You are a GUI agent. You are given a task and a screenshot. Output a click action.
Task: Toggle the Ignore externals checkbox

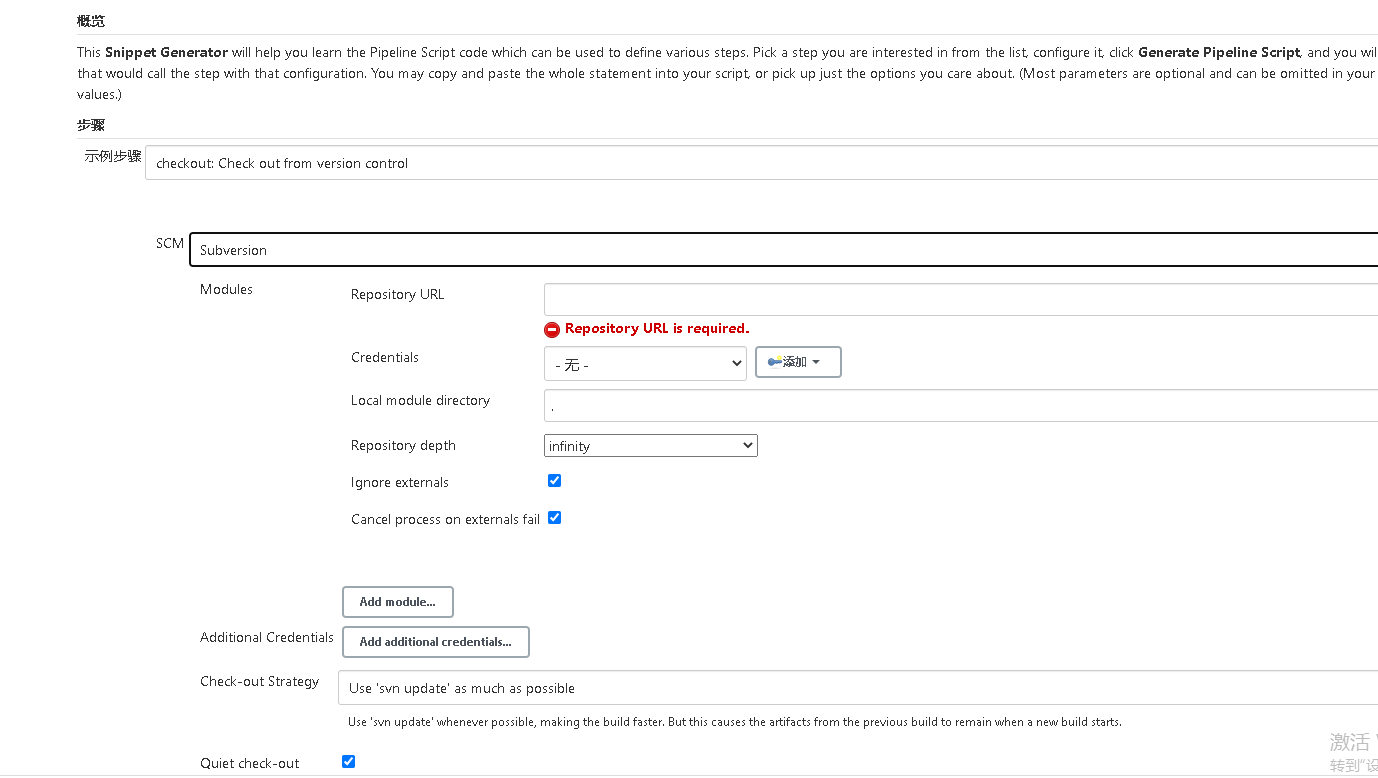click(554, 481)
